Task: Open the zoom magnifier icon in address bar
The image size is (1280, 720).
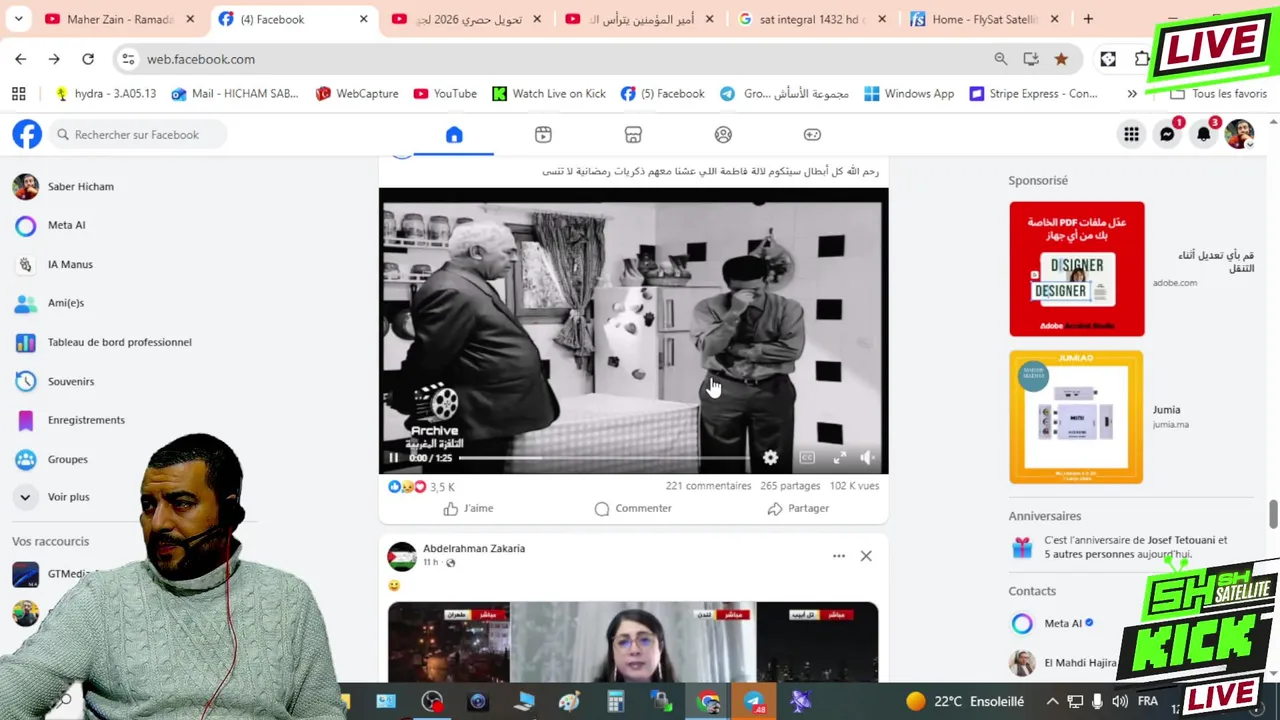Action: click(1001, 59)
